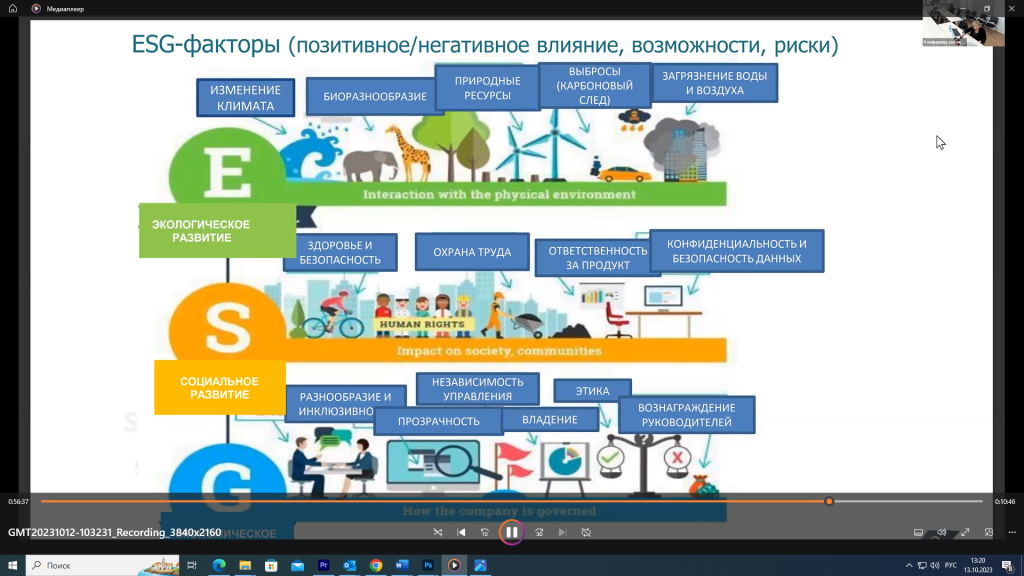This screenshot has height=576, width=1024.
Task: Toggle subtitles and captions button
Action: (x=918, y=532)
